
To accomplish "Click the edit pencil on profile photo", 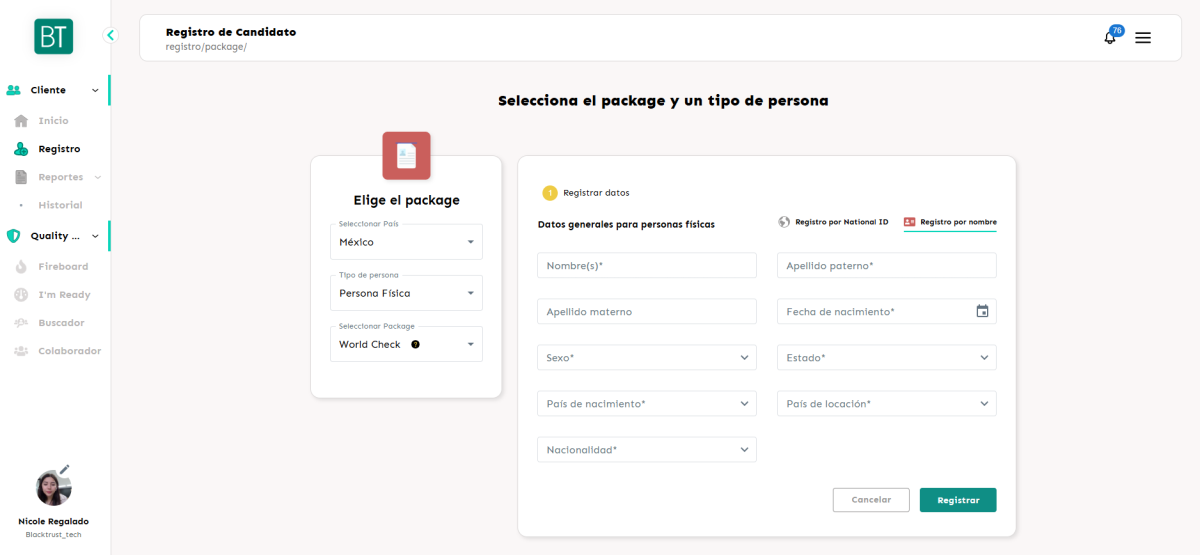I will 65,469.
